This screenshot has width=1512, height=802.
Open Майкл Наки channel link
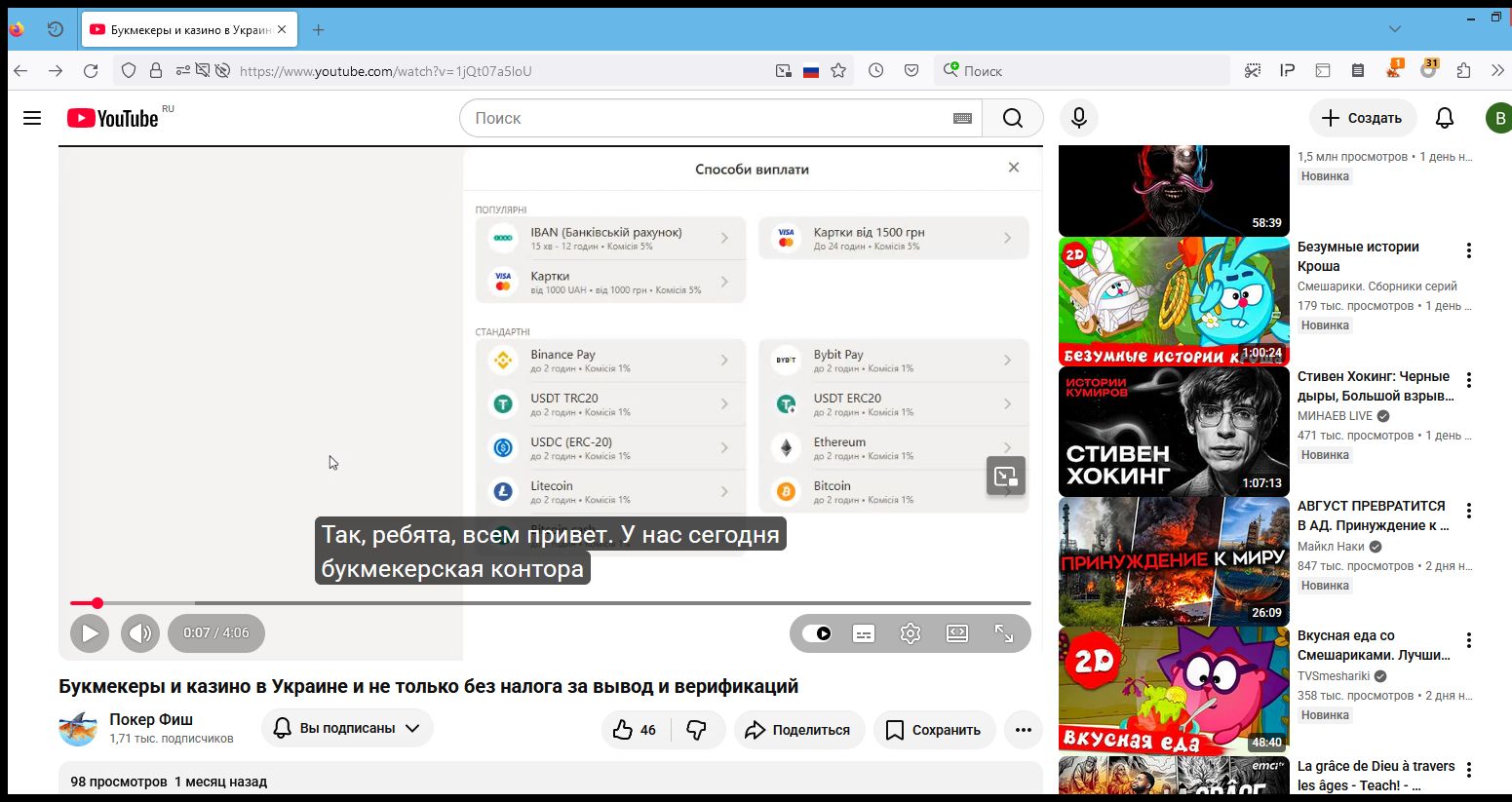(1331, 547)
